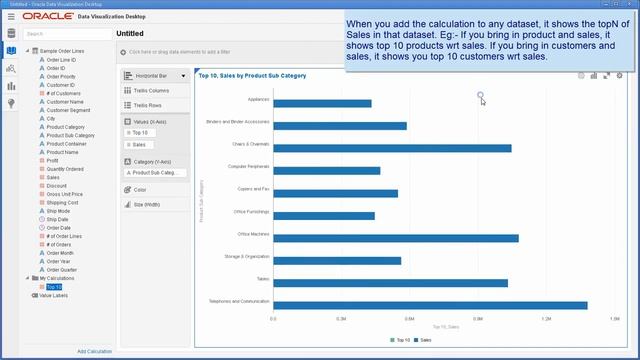The width and height of the screenshot is (640, 360).
Task: Select the Top 10 calculation item
Action: 54,287
